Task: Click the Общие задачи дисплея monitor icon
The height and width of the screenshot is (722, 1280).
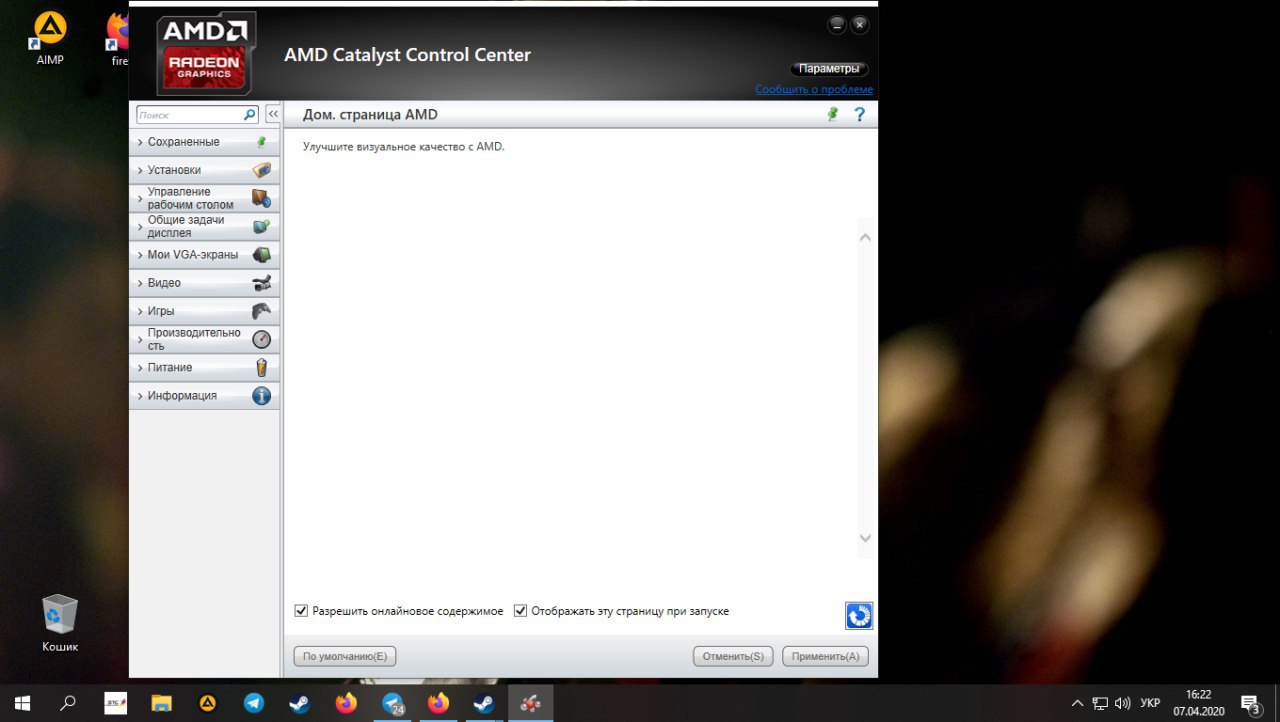Action: (x=261, y=226)
